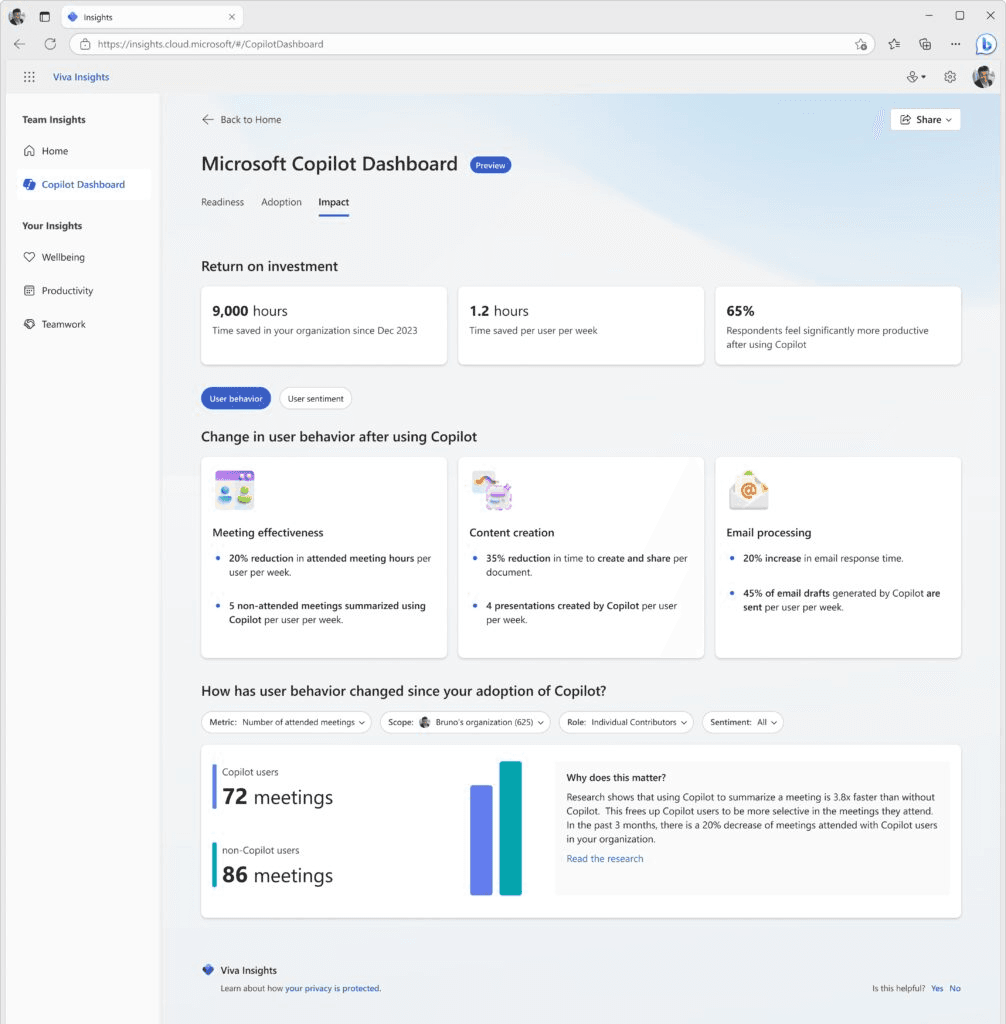Open tab actions menu icon
The image size is (1006, 1024).
[x=44, y=17]
